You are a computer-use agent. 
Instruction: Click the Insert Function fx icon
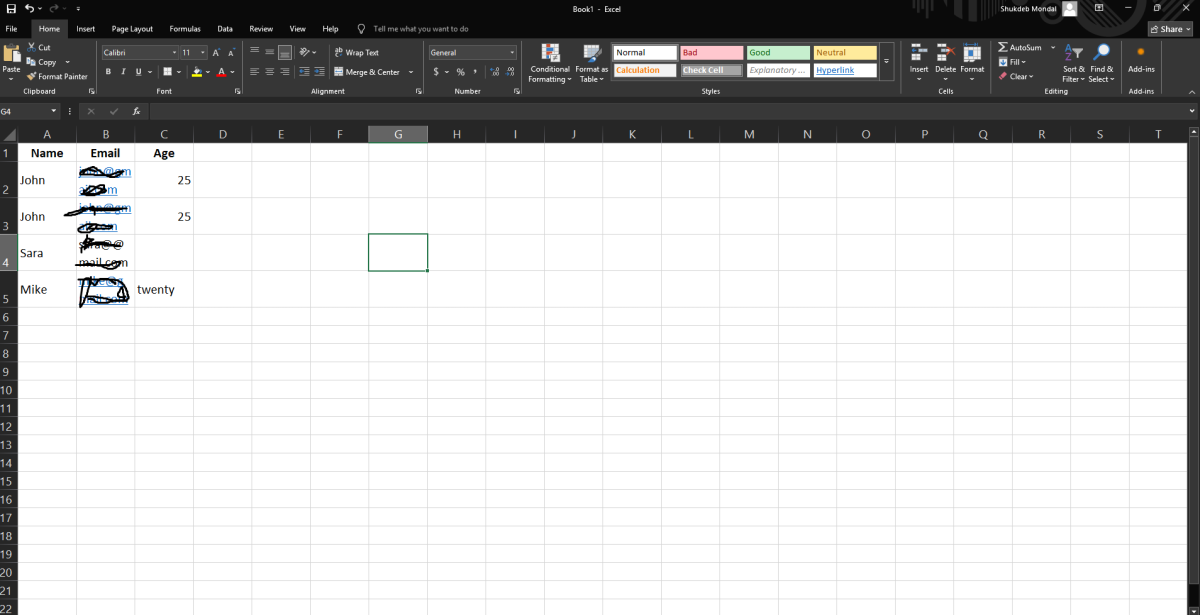click(x=135, y=111)
